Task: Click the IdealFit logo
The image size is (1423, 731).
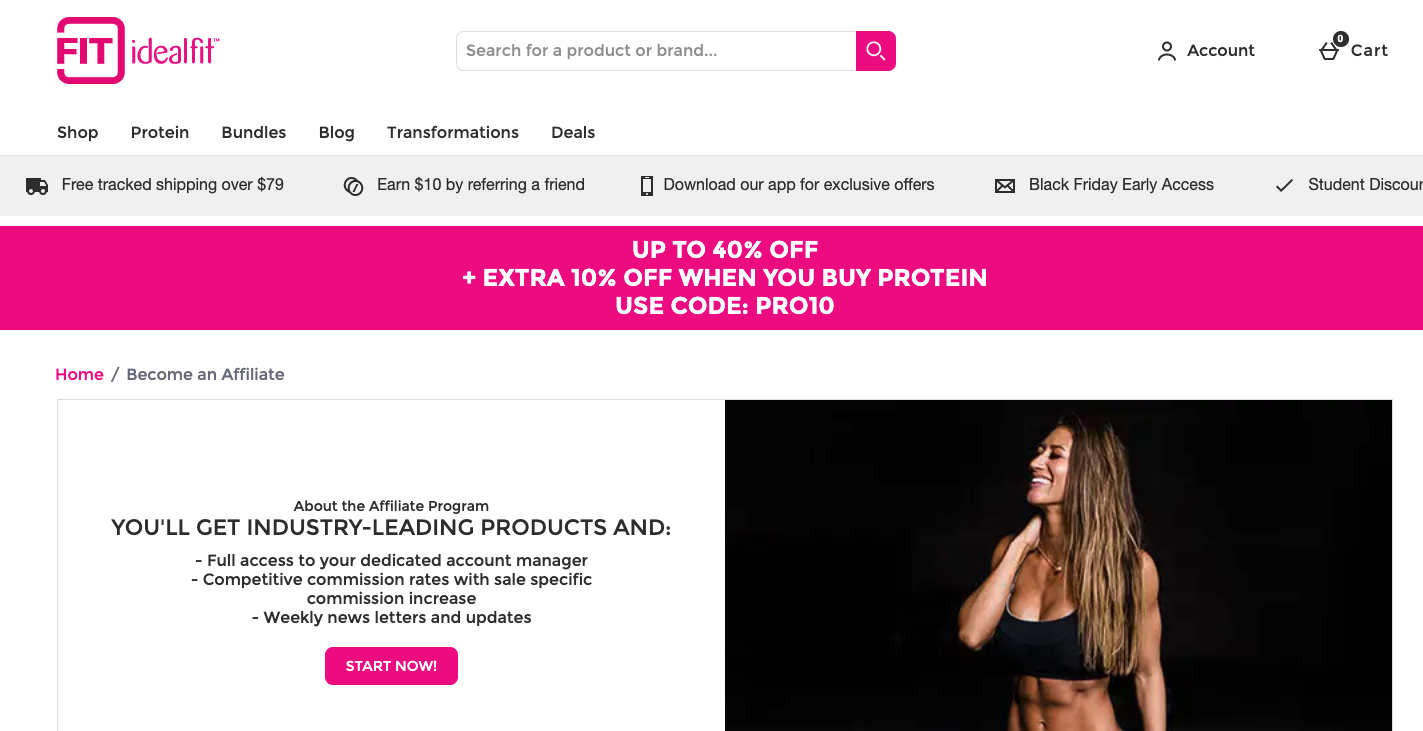Action: [138, 50]
